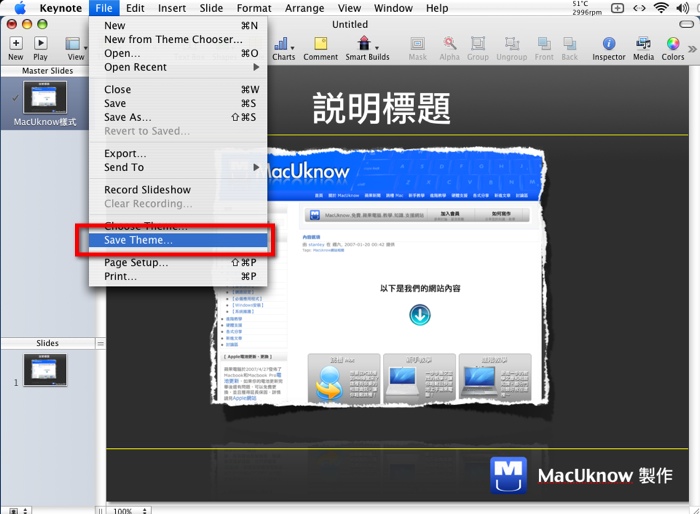Open the View menu in menu bar

(349, 8)
